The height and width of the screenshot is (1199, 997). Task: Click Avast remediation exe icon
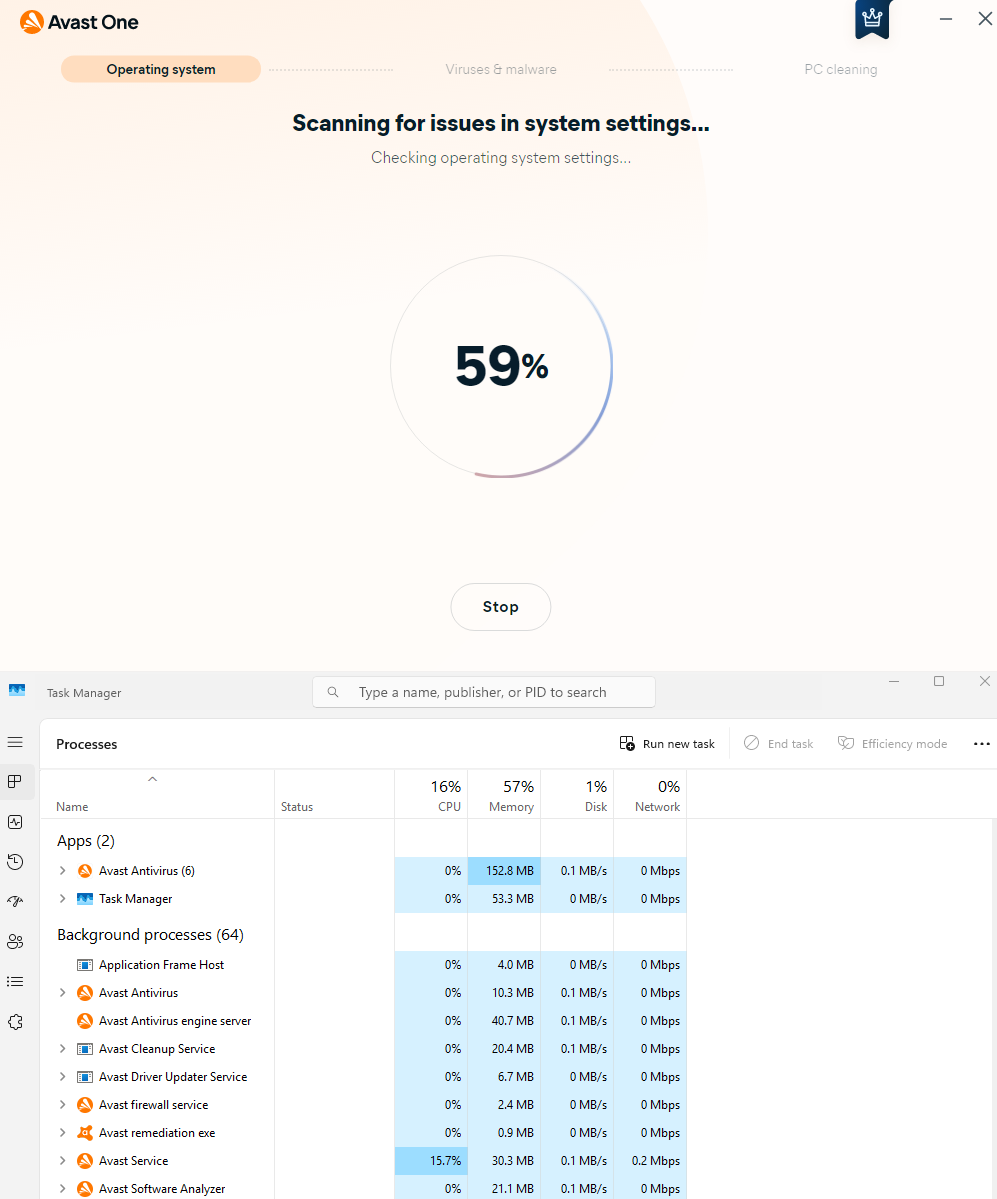pos(85,1132)
